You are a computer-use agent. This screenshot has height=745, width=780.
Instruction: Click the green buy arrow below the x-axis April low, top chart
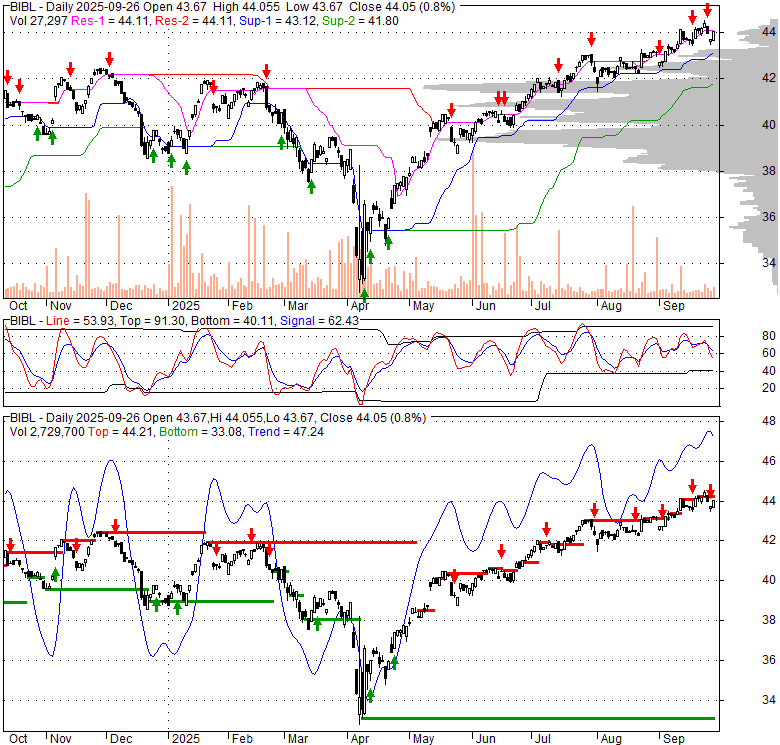pos(364,295)
